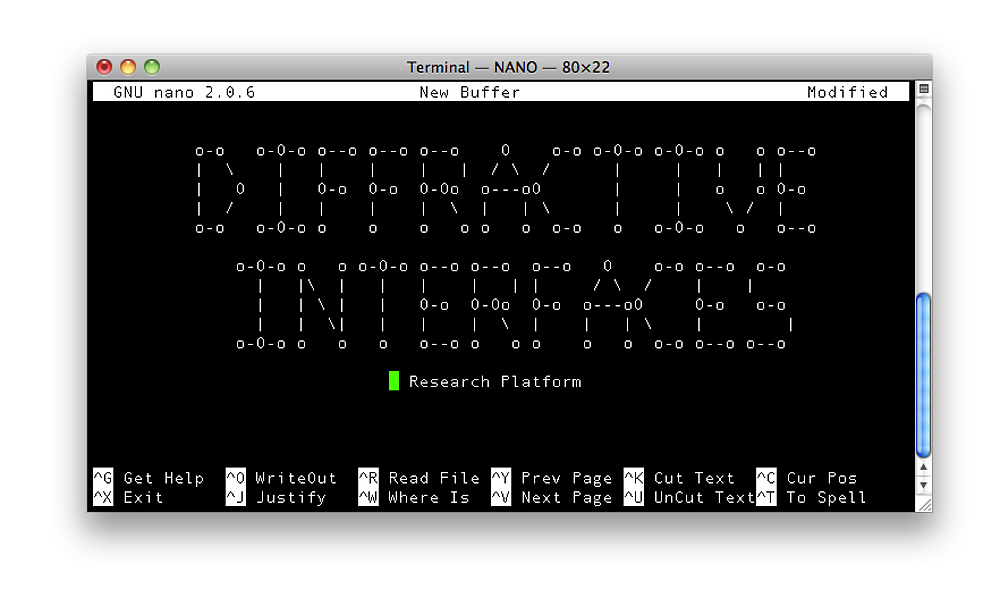Click the yellow minimize window button

pyautogui.click(x=128, y=67)
